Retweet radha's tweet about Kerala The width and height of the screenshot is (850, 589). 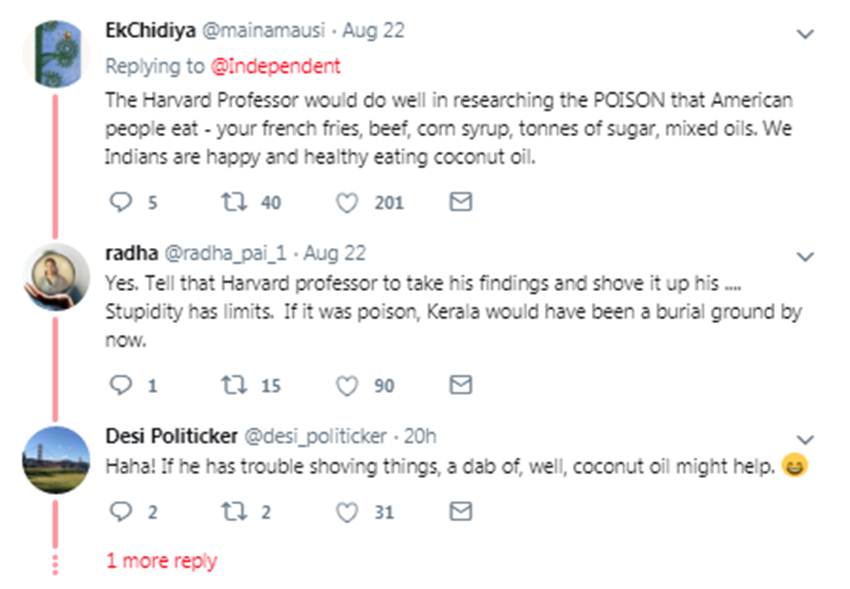coord(231,385)
